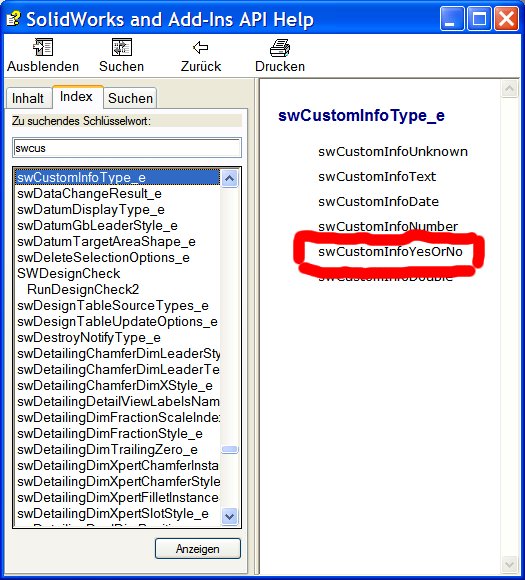Select swDetailingDetailViewLabelsNam entry
This screenshot has height=580, width=525.
(118, 401)
